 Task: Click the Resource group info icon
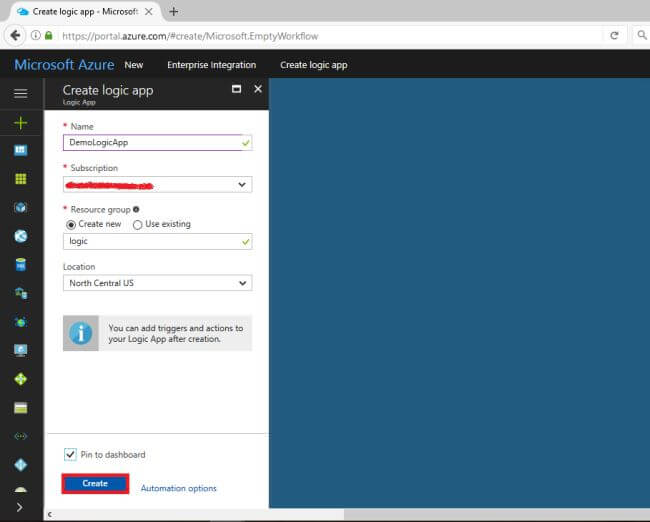[136, 209]
